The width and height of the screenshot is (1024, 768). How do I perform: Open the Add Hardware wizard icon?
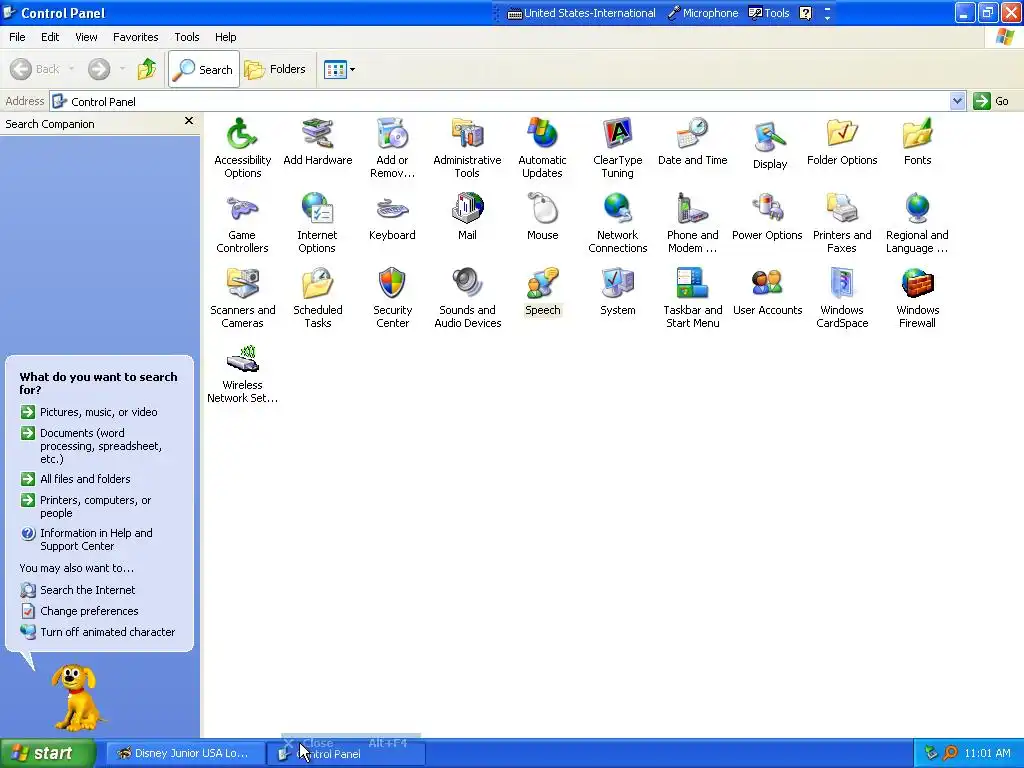pyautogui.click(x=317, y=141)
